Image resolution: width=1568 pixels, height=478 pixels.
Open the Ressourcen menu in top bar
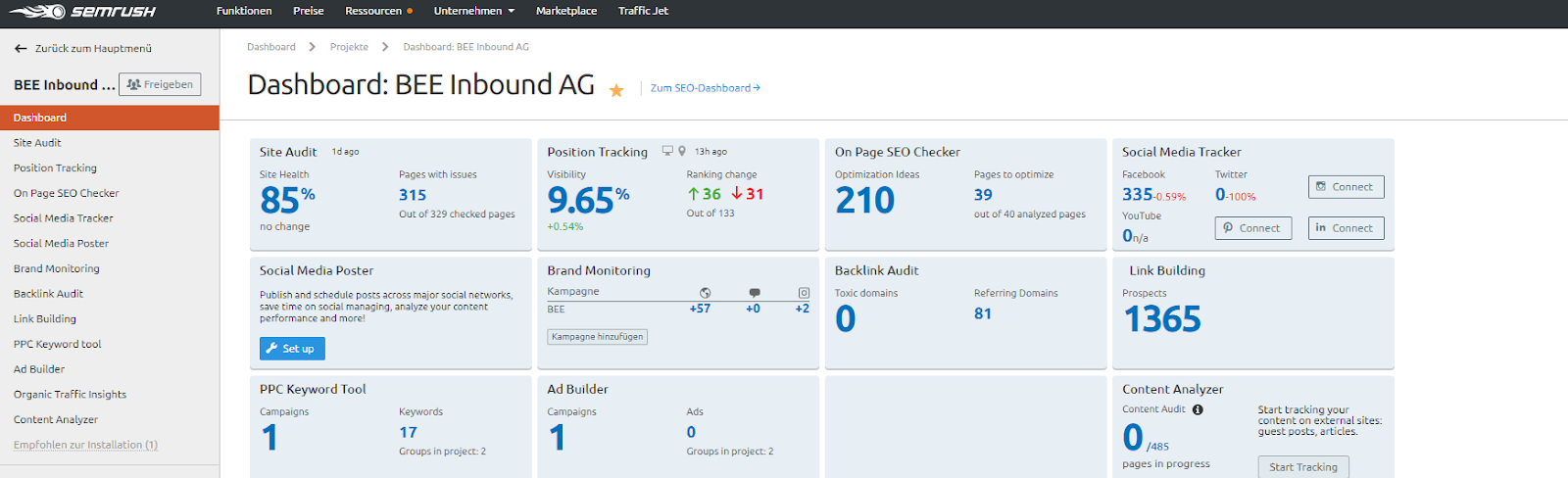(x=377, y=11)
